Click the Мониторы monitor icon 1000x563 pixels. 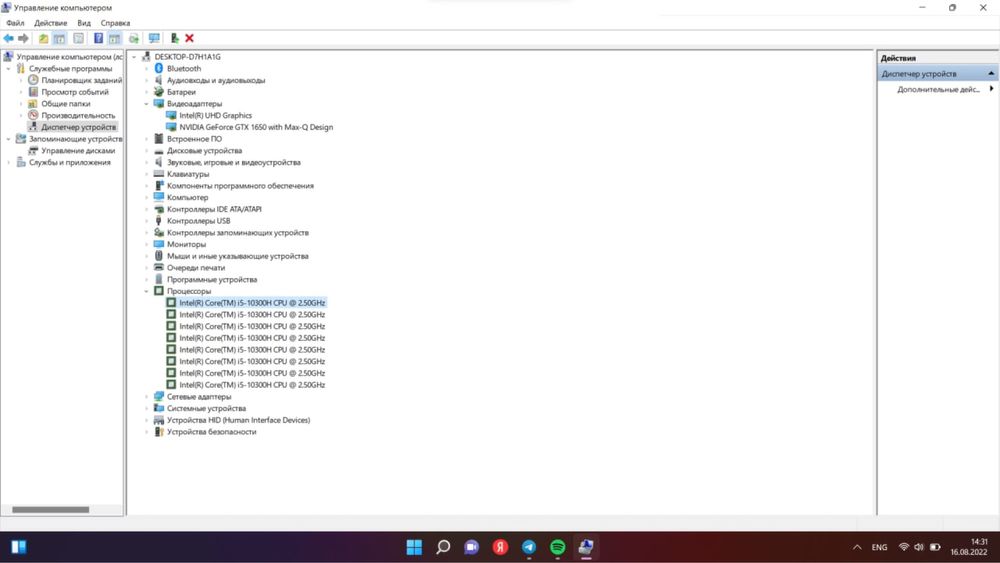tap(159, 244)
